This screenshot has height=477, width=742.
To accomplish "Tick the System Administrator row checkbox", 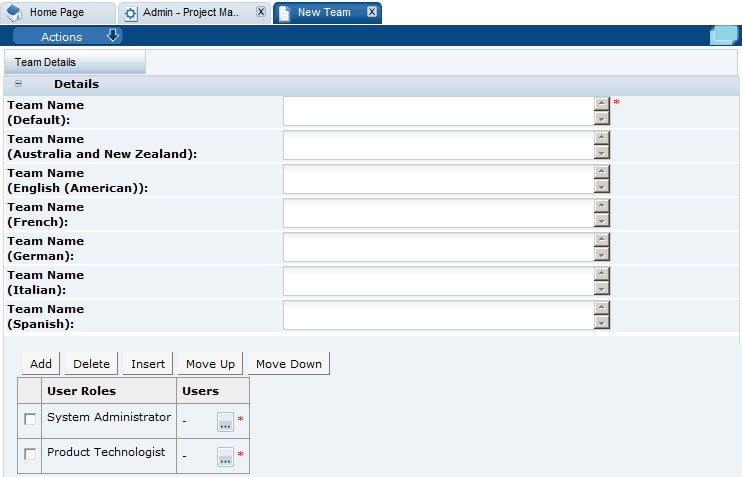I will 30,419.
